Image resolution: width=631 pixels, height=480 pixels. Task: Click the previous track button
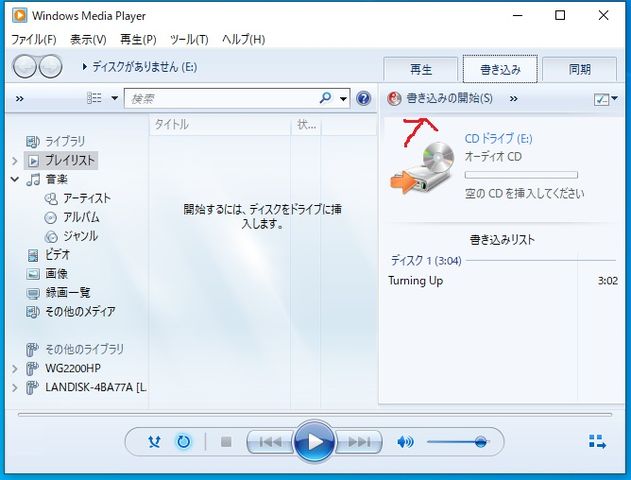coord(270,442)
